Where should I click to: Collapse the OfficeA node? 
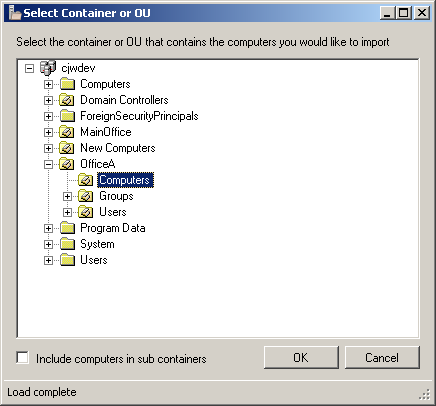pos(48,164)
